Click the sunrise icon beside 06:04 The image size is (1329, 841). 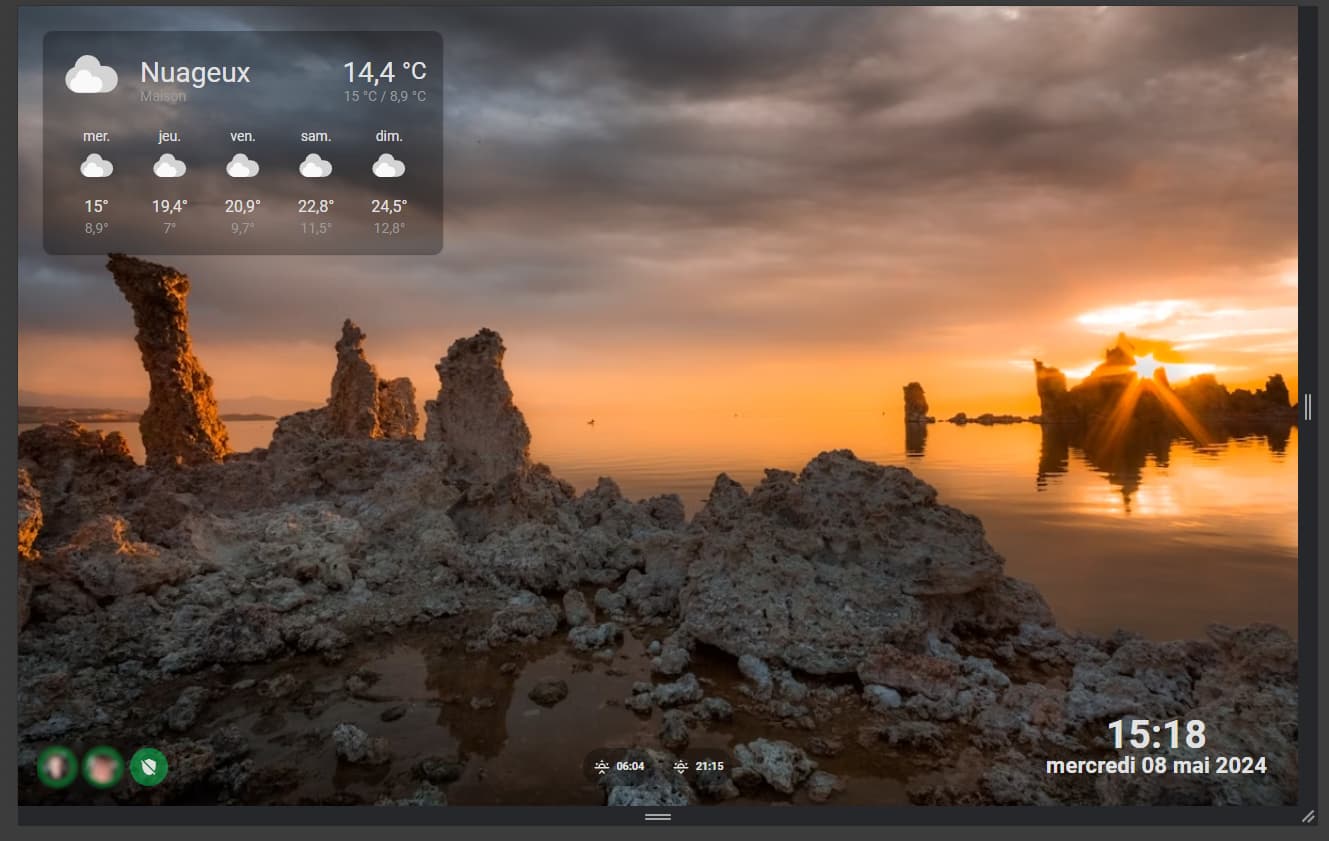[x=603, y=766]
